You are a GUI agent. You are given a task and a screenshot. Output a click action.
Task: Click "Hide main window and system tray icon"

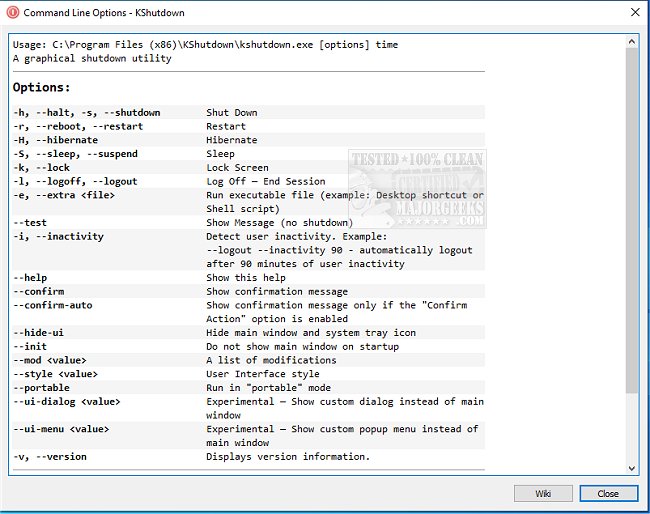pyautogui.click(x=311, y=332)
